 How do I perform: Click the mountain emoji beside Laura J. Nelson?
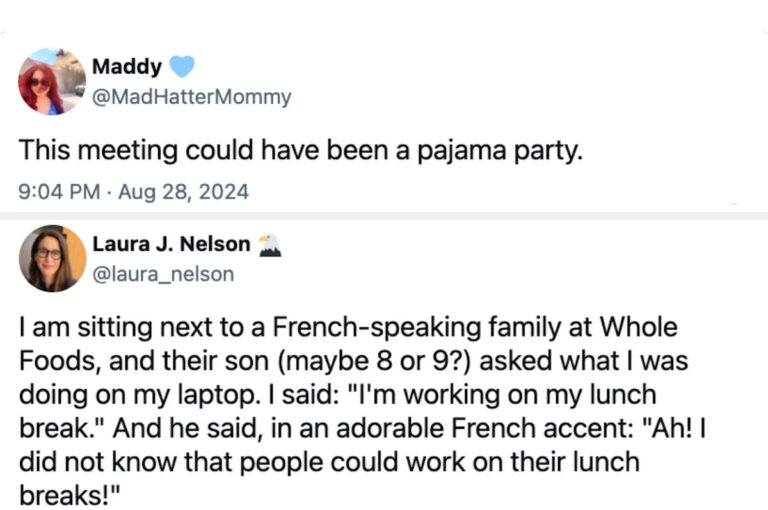(x=270, y=244)
